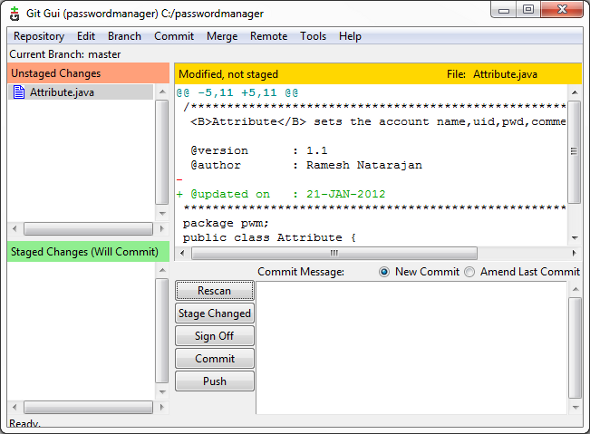
Task: Click the 'package pwm;' line
Action: 226,223
